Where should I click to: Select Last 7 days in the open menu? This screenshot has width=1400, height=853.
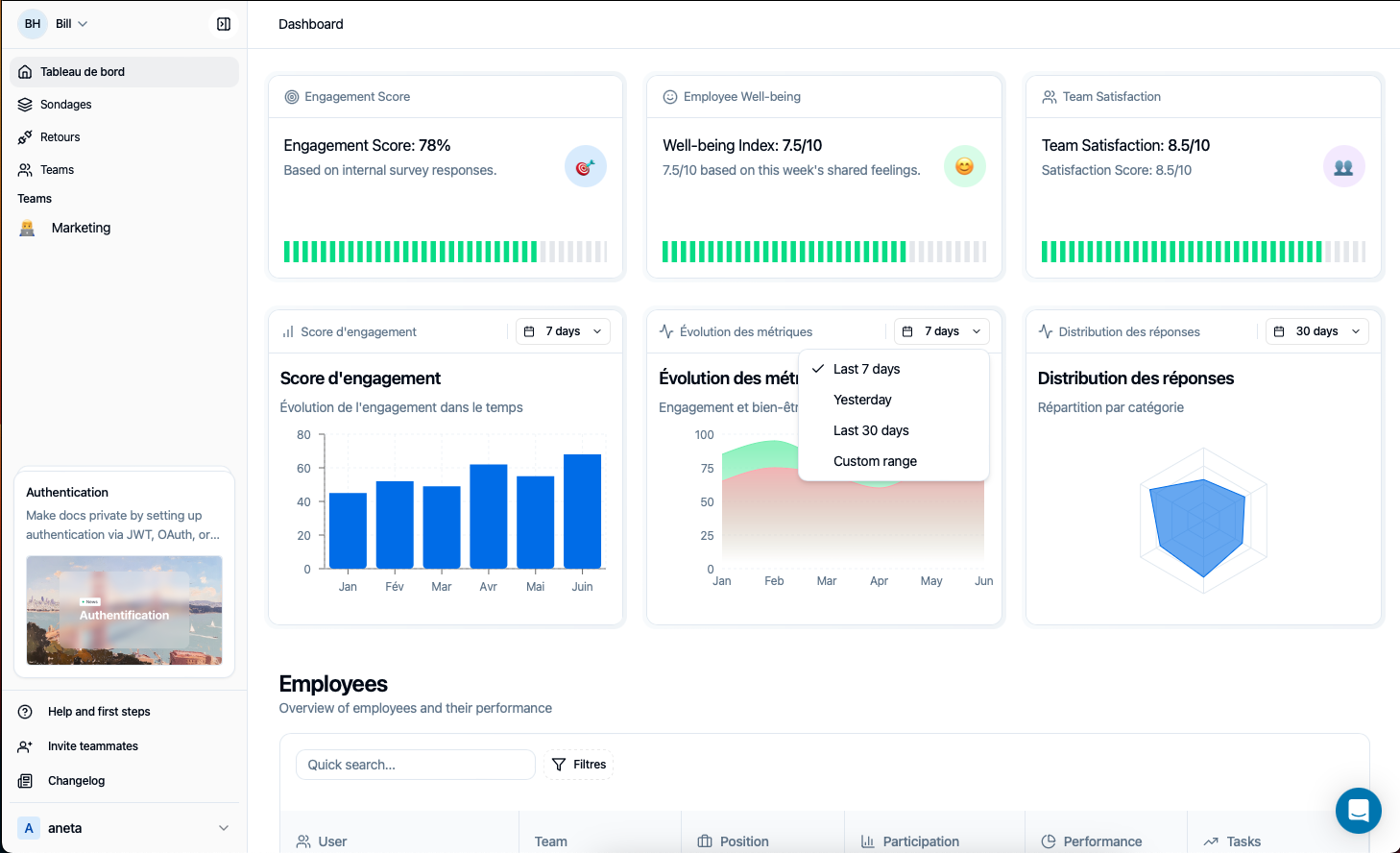(866, 368)
